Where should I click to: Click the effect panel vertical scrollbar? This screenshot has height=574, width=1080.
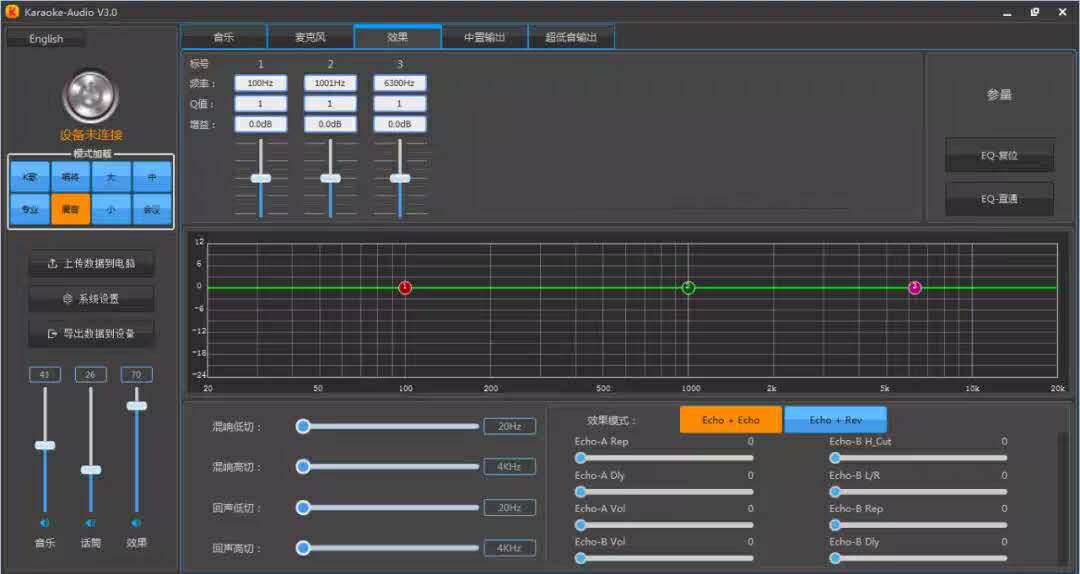pos(1064,498)
